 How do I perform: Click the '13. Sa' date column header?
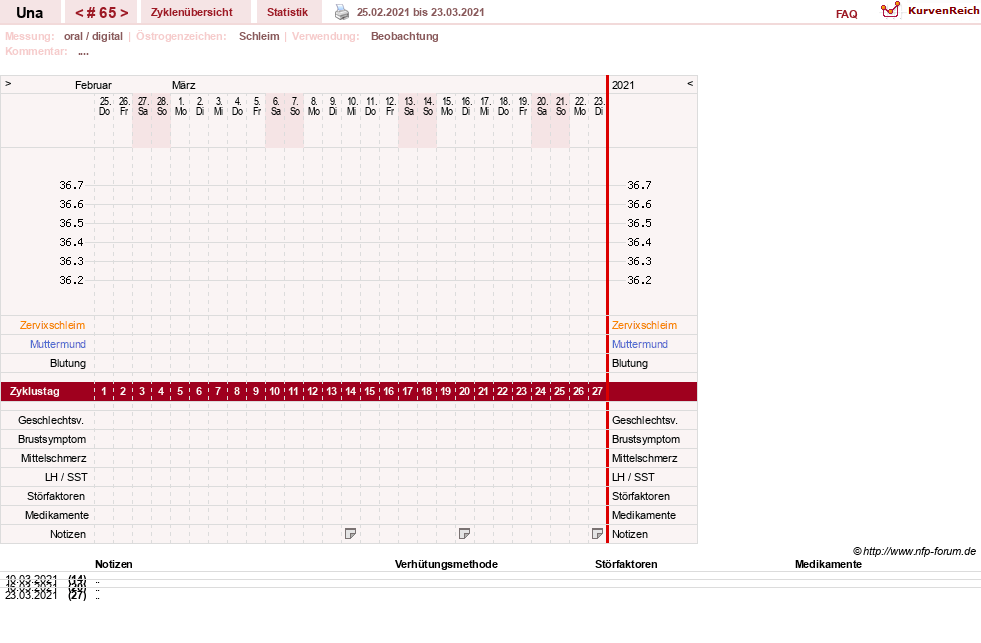click(409, 106)
